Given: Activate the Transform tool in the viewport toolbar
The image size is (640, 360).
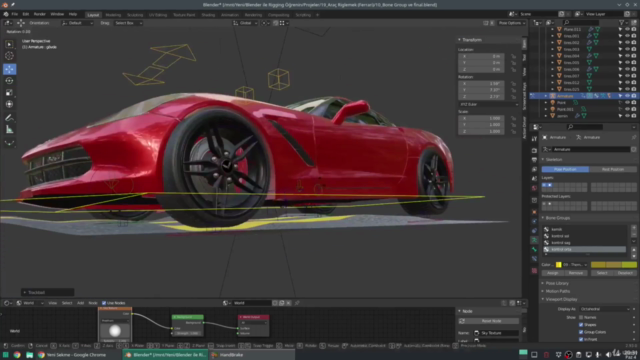Looking at the screenshot, I should 9,104.
